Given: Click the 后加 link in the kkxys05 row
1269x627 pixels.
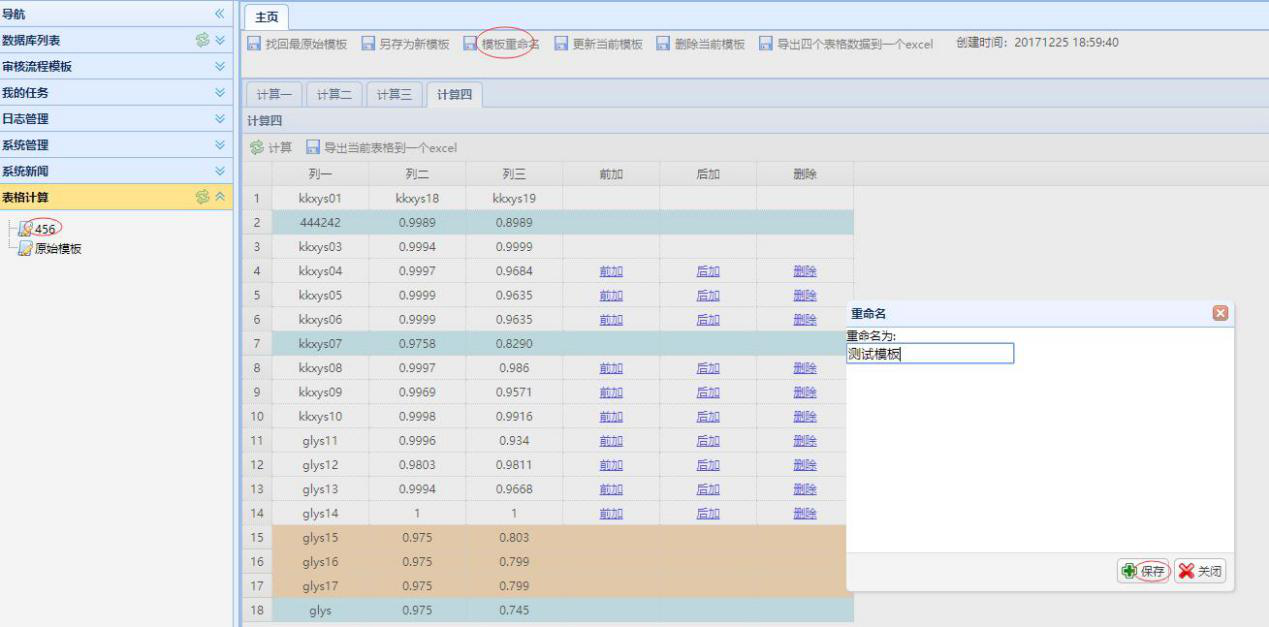Looking at the screenshot, I should click(x=708, y=295).
